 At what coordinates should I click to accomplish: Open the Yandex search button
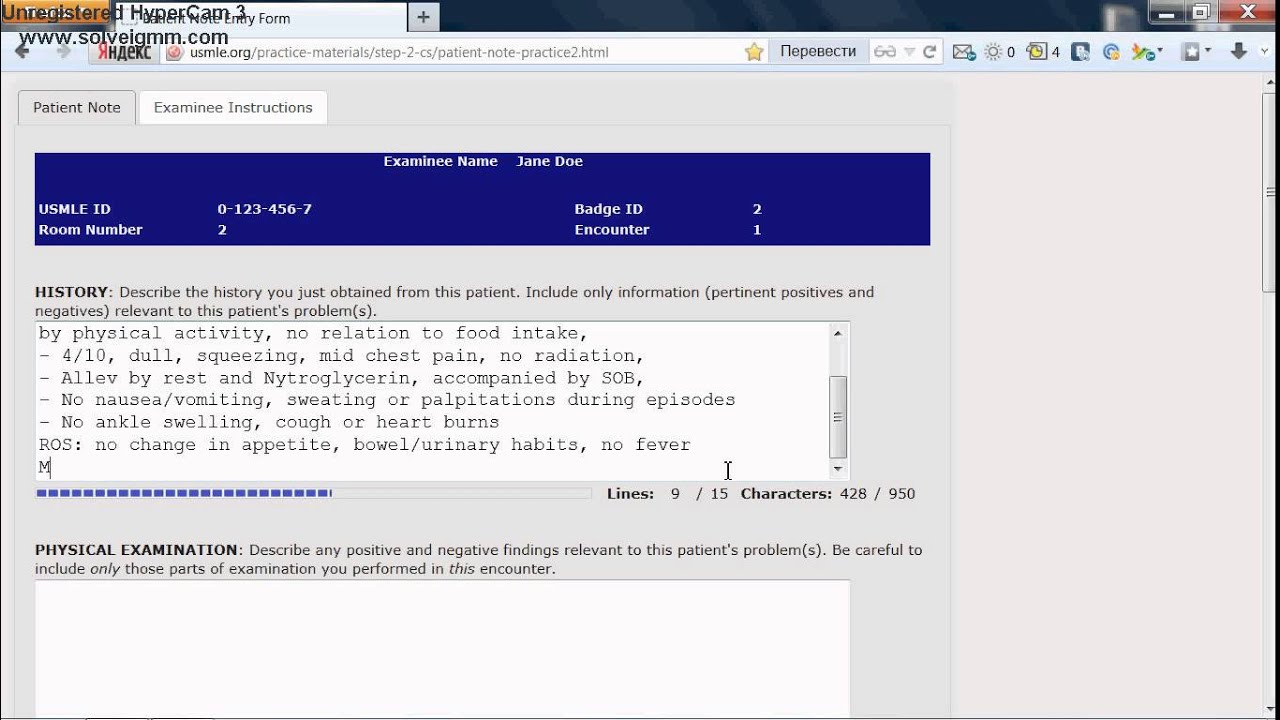(124, 52)
